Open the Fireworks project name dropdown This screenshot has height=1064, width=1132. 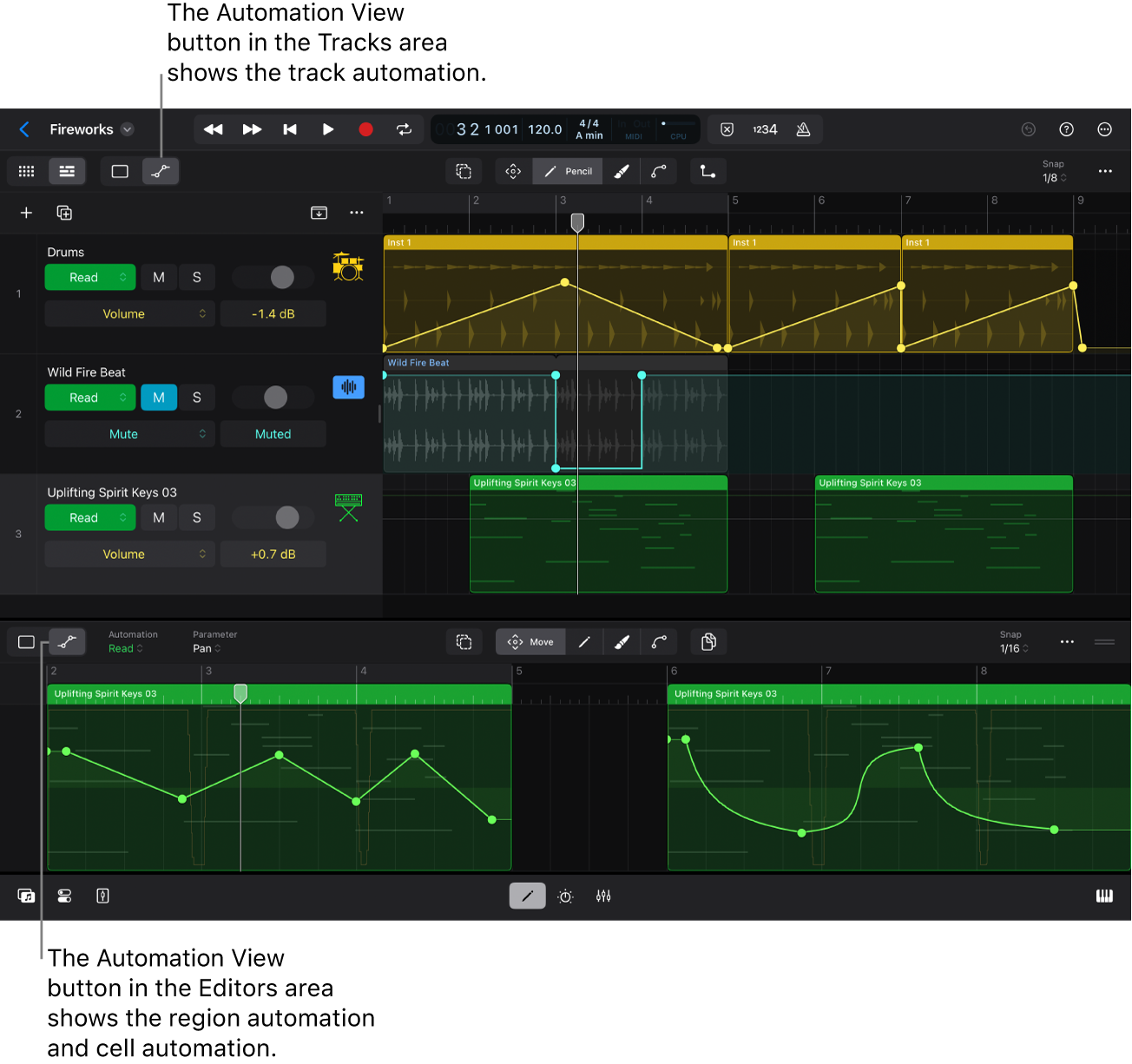click(x=127, y=128)
